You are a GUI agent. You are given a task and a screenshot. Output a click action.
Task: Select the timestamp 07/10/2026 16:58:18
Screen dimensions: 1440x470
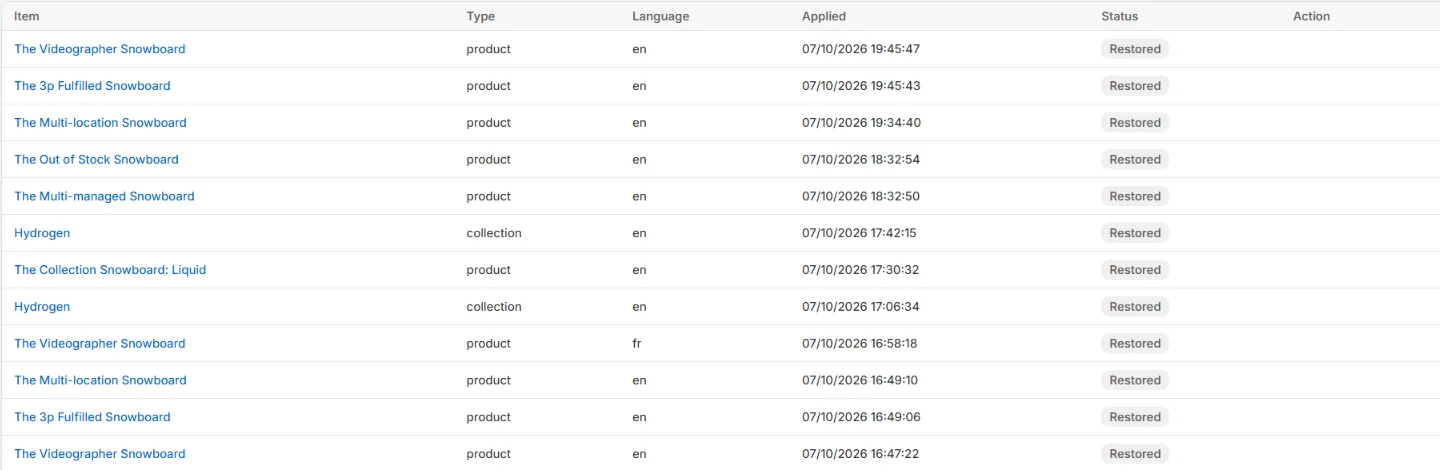click(860, 344)
